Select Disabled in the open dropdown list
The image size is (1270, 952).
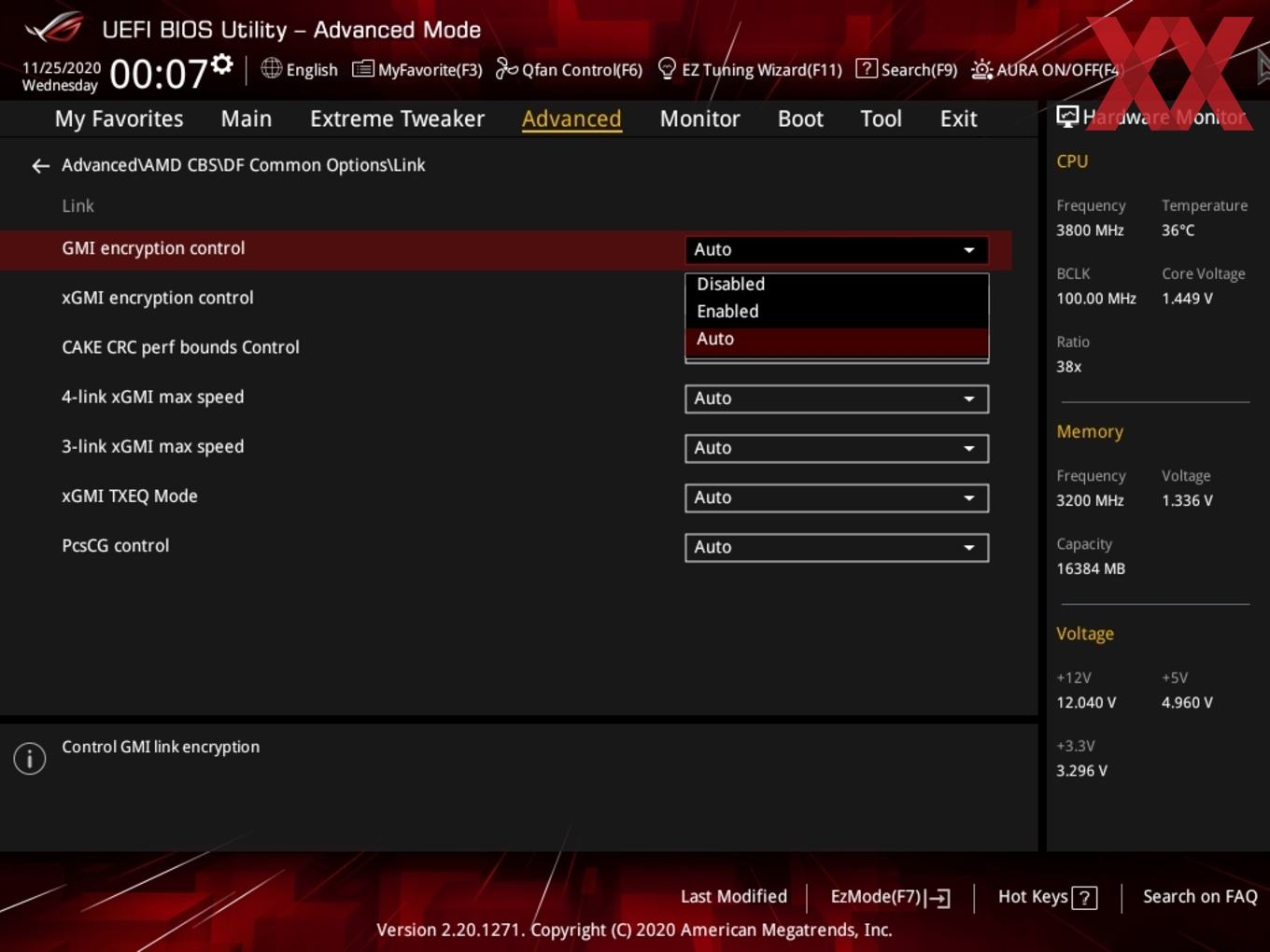[837, 285]
